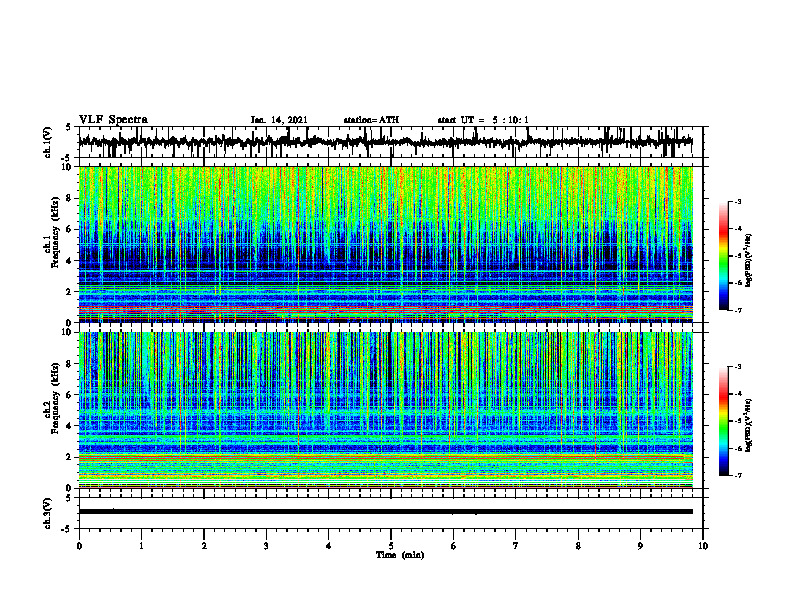Click inside the ch.2 spectrogram panel
Viewport: 792px width, 612px height.
(x=386, y=410)
